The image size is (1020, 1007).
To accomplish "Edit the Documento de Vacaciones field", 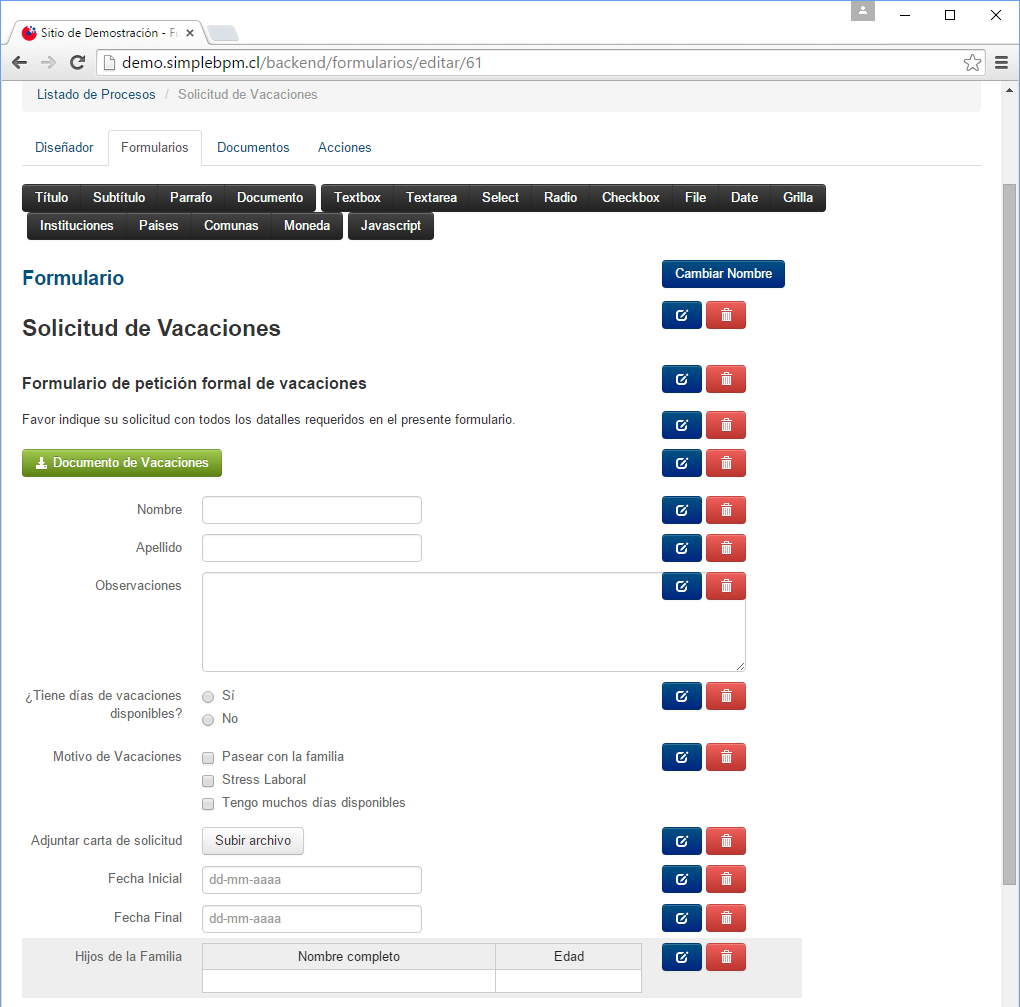I will 681,463.
